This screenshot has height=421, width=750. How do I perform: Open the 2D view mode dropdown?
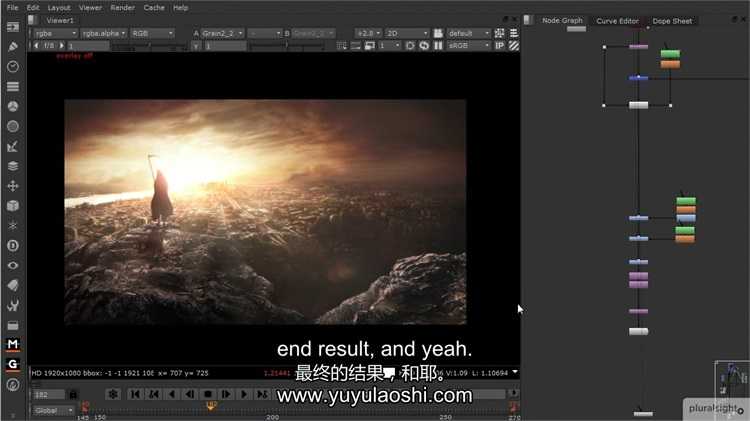point(407,33)
